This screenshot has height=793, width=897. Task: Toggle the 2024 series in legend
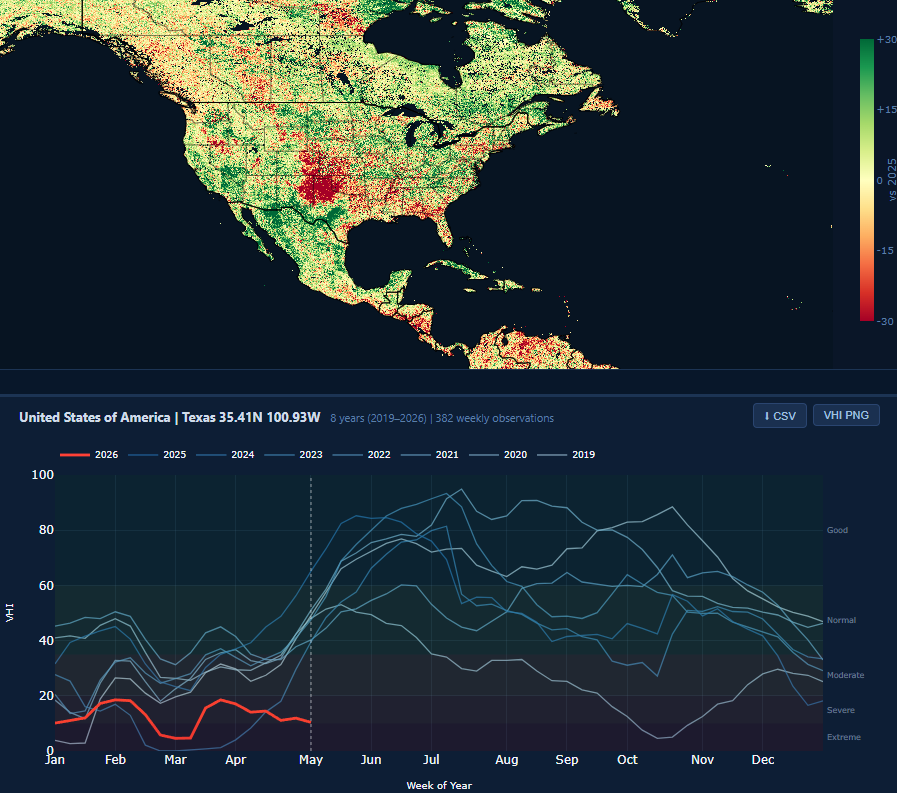click(225, 454)
